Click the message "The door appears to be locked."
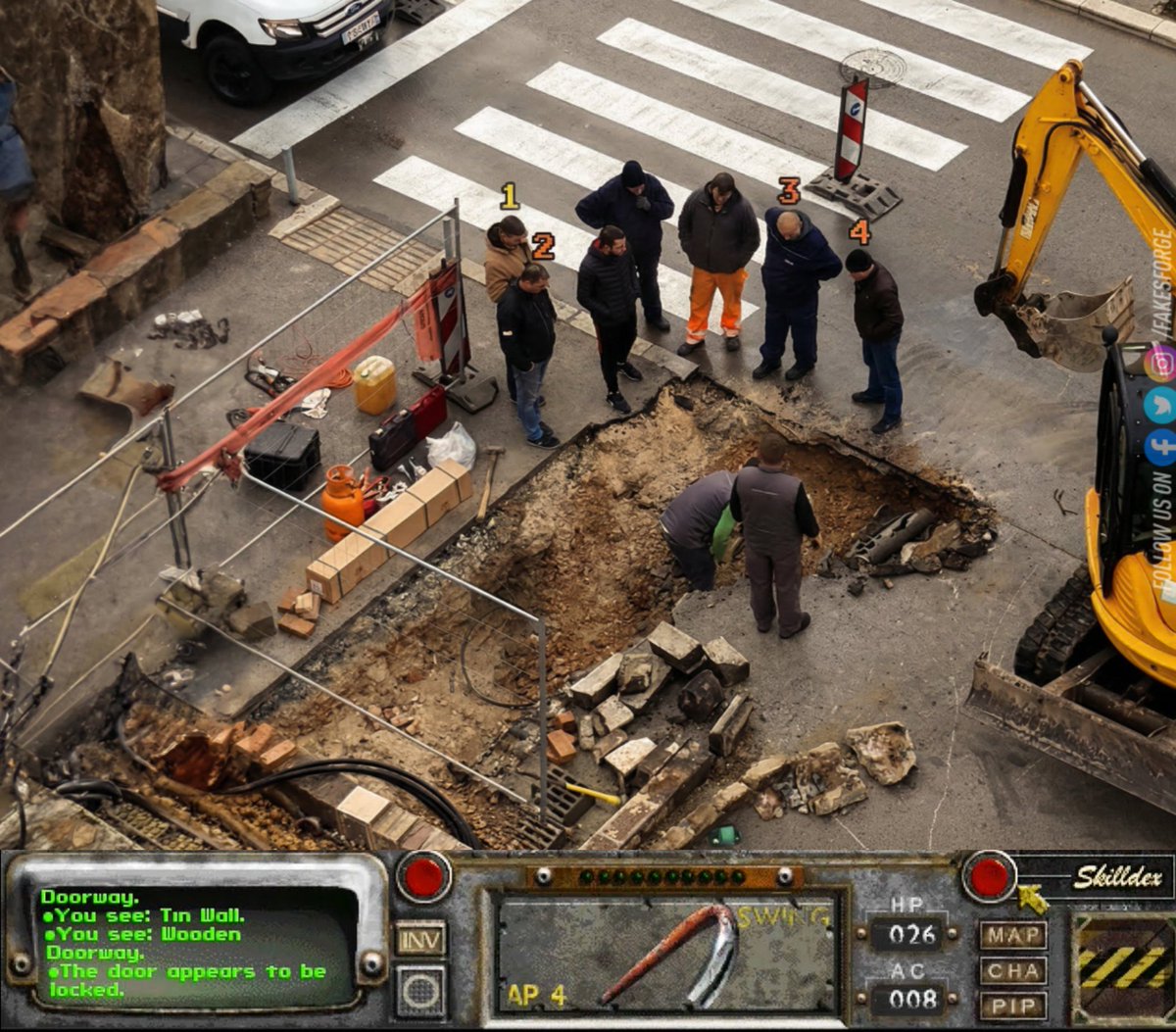The height and width of the screenshot is (1032, 1176). [186, 980]
